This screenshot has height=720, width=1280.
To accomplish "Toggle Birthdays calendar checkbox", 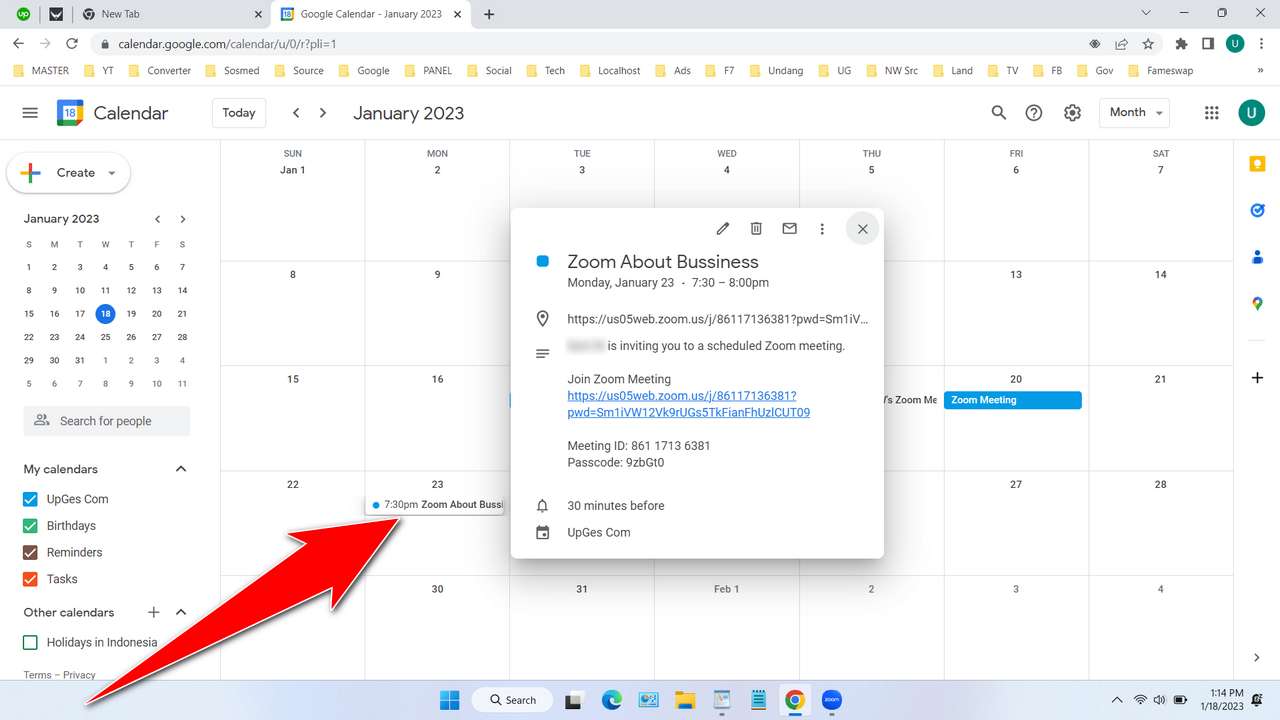I will coord(30,526).
